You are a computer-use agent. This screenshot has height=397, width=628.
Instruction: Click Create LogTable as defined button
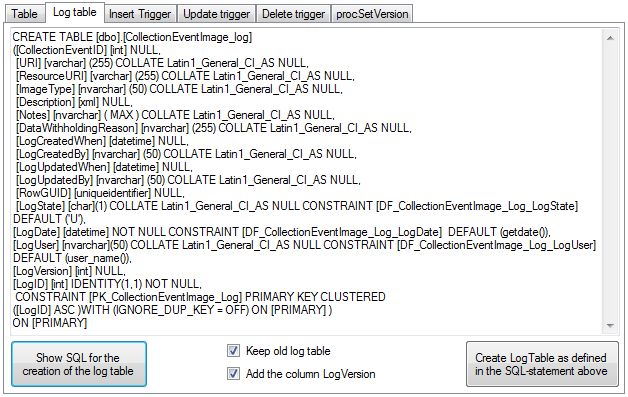tap(542, 364)
